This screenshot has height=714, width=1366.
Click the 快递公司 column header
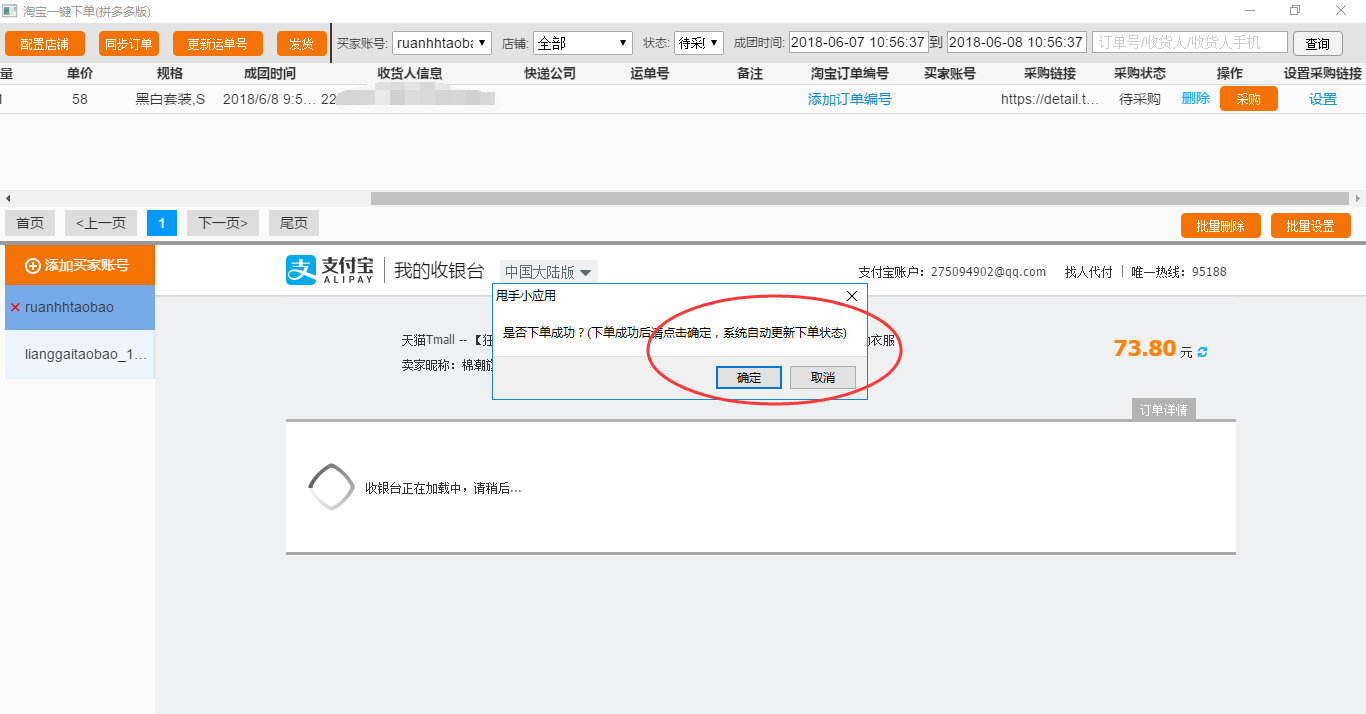point(550,74)
